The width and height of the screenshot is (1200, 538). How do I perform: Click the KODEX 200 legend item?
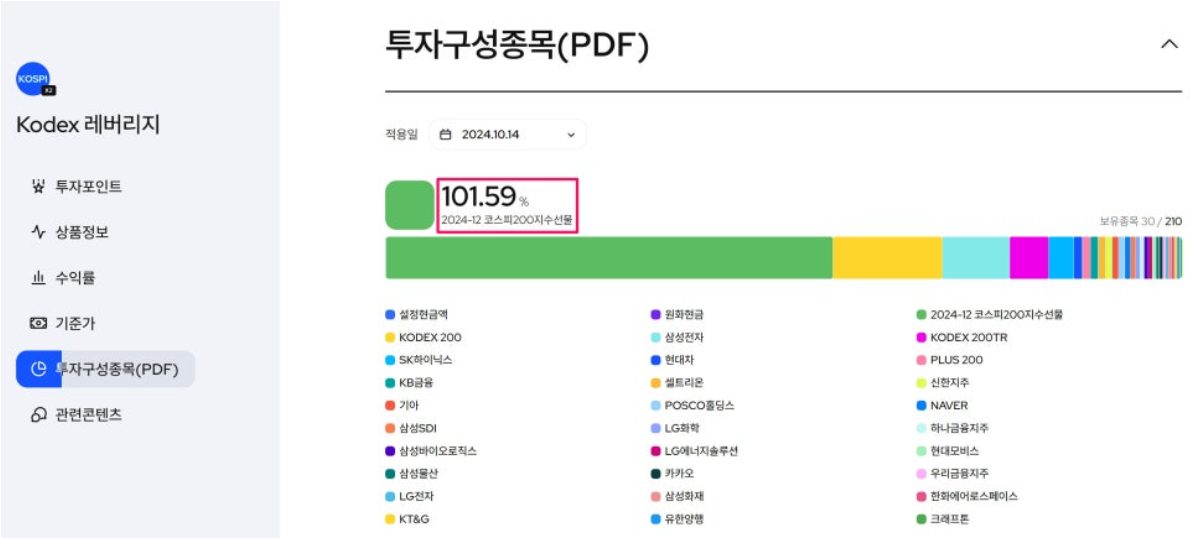coord(423,337)
